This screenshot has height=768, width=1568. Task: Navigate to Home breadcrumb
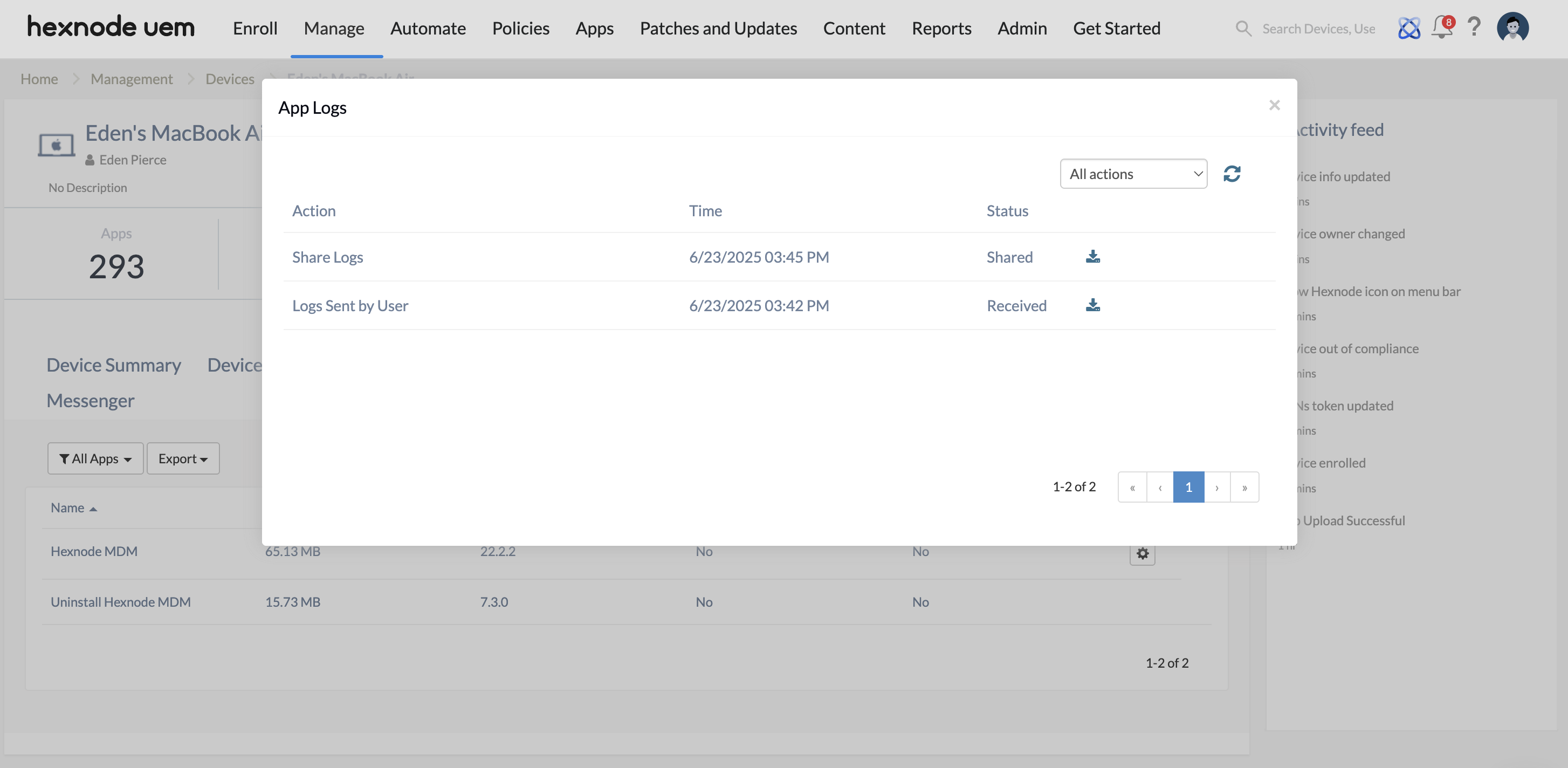[39, 79]
